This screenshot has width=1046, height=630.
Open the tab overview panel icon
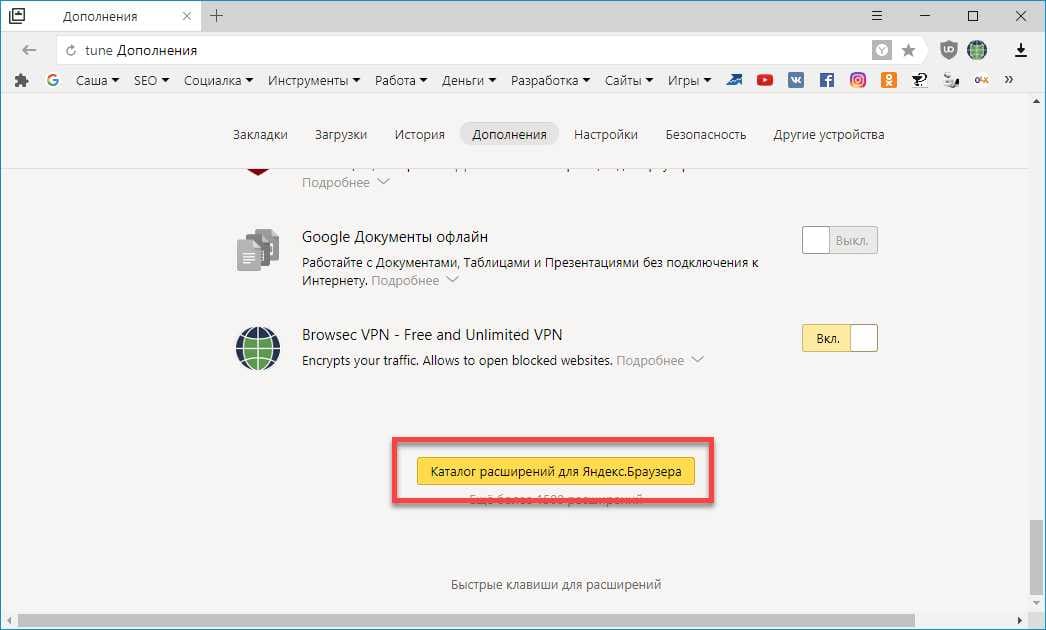[17, 16]
